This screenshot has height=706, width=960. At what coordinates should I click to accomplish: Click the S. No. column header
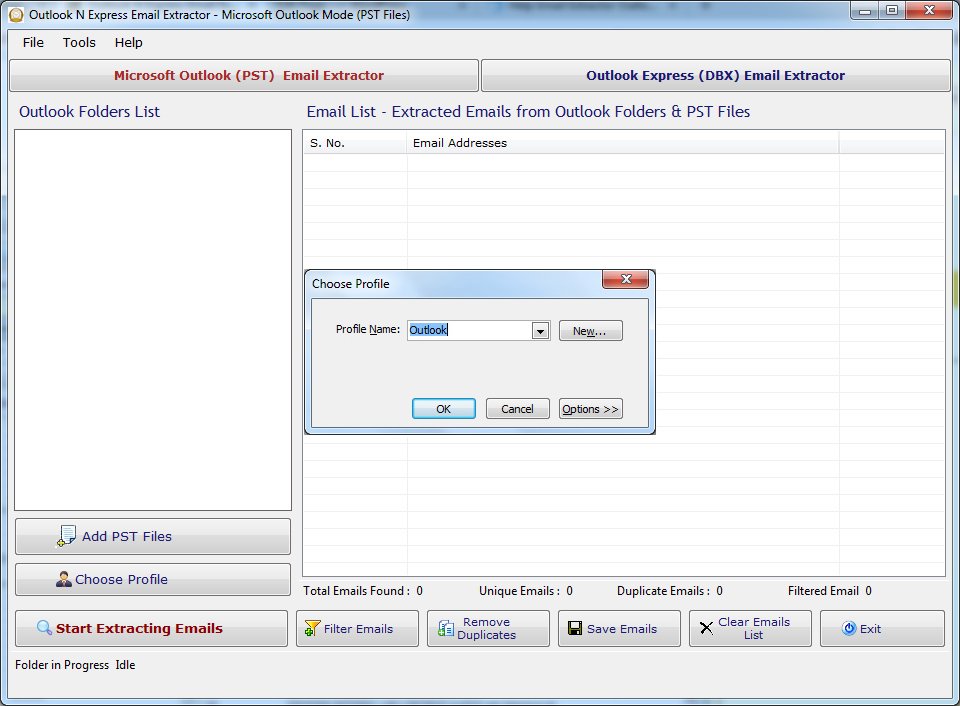point(355,143)
